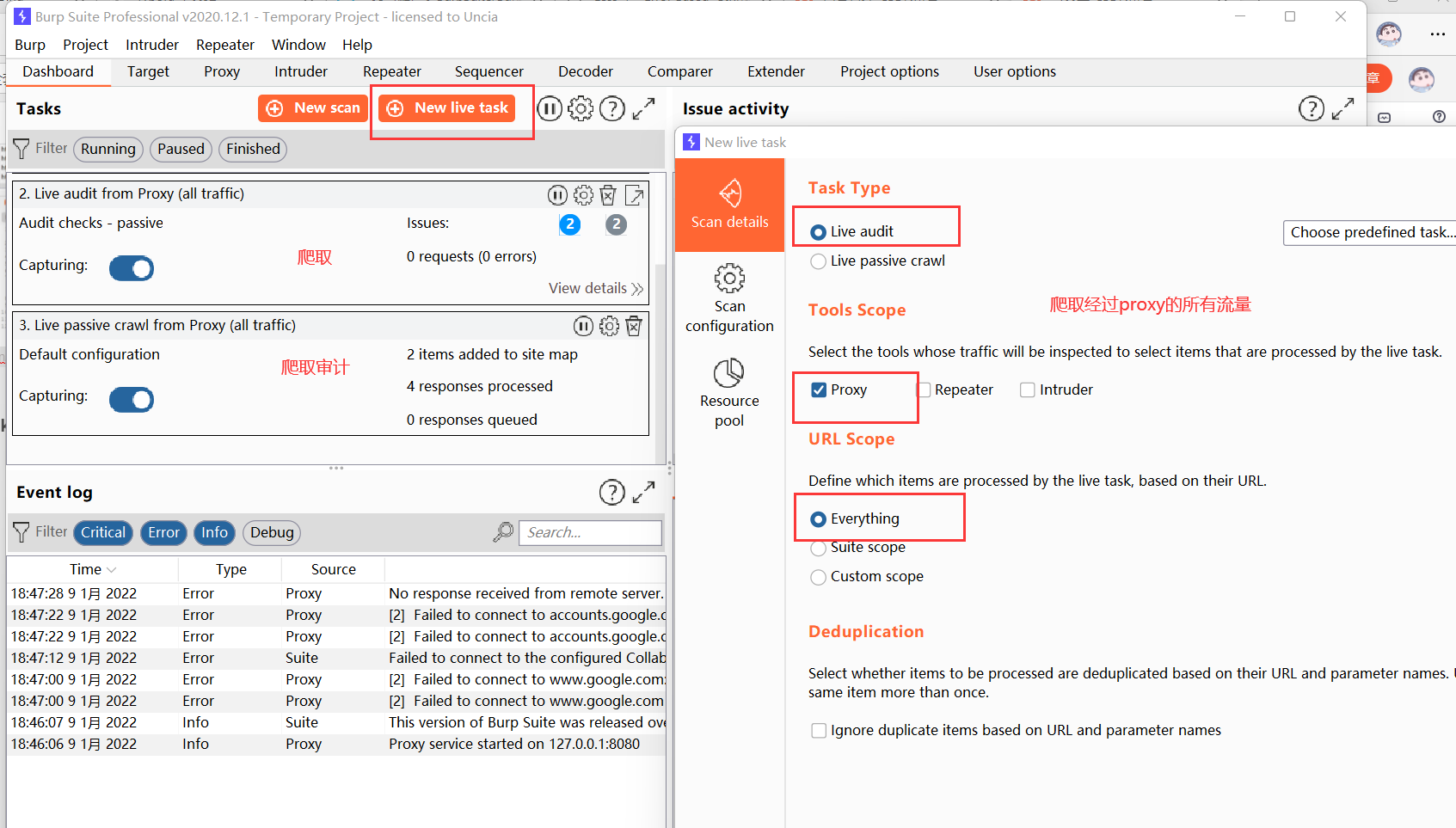The height and width of the screenshot is (828, 1456).
Task: Click the Event log Search field
Action: [x=591, y=532]
